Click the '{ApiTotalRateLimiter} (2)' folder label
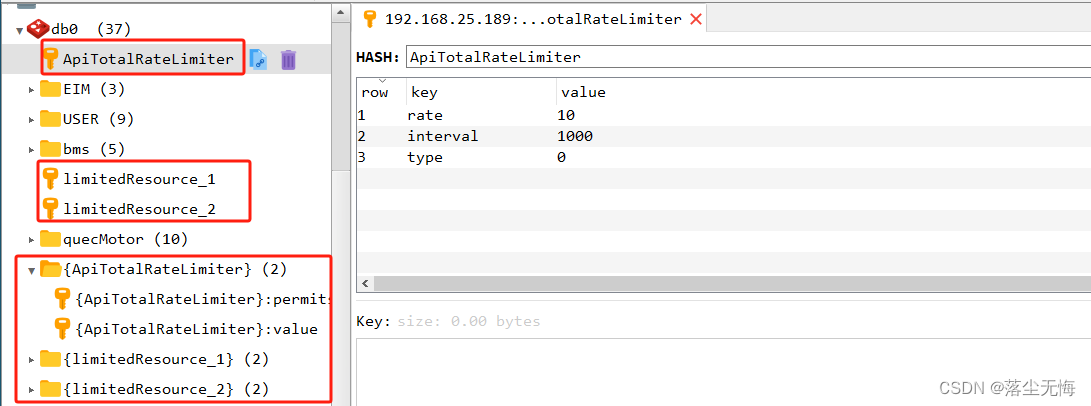This screenshot has width=1091, height=406. [x=175, y=270]
